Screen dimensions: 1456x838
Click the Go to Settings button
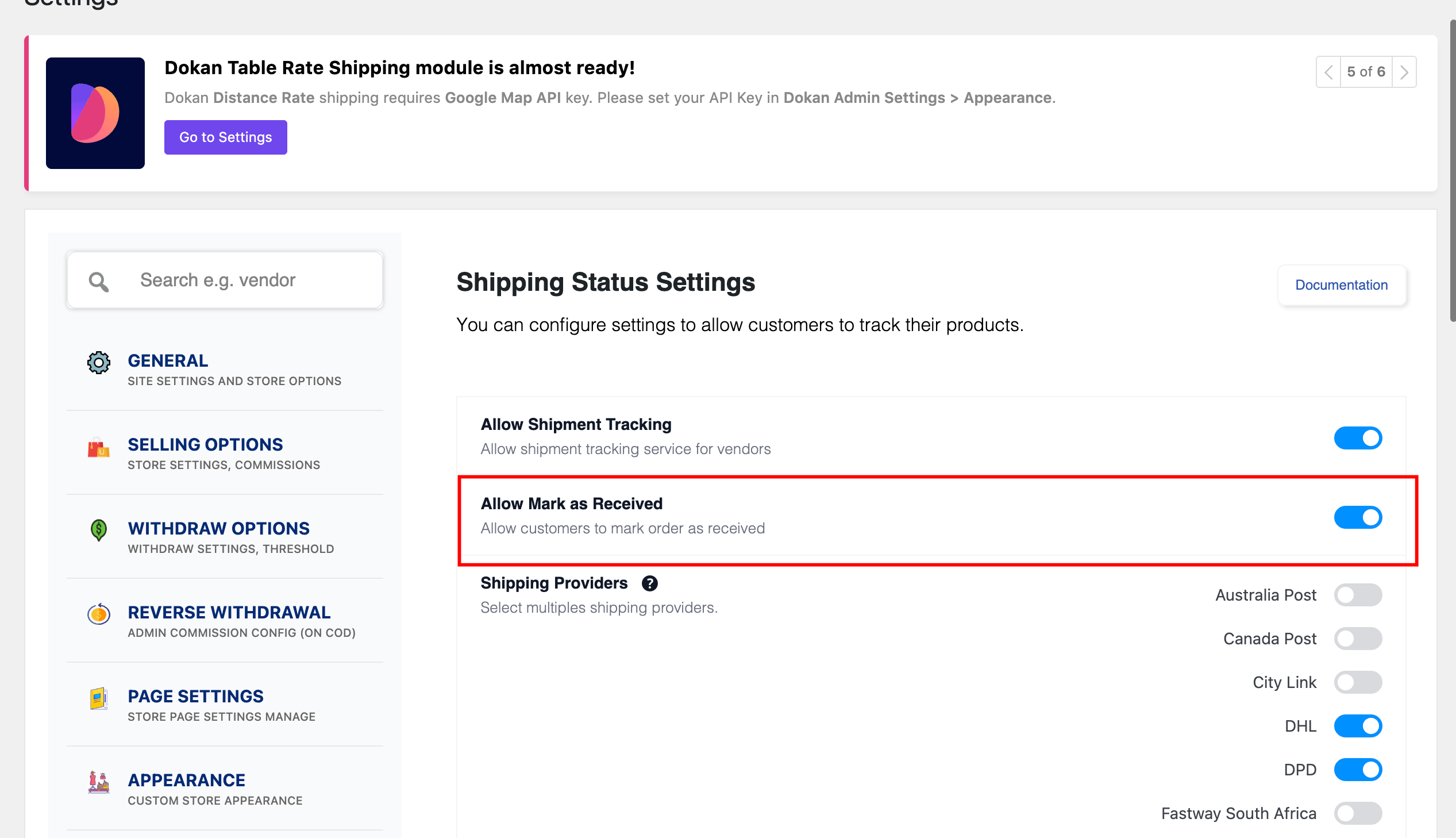(225, 137)
